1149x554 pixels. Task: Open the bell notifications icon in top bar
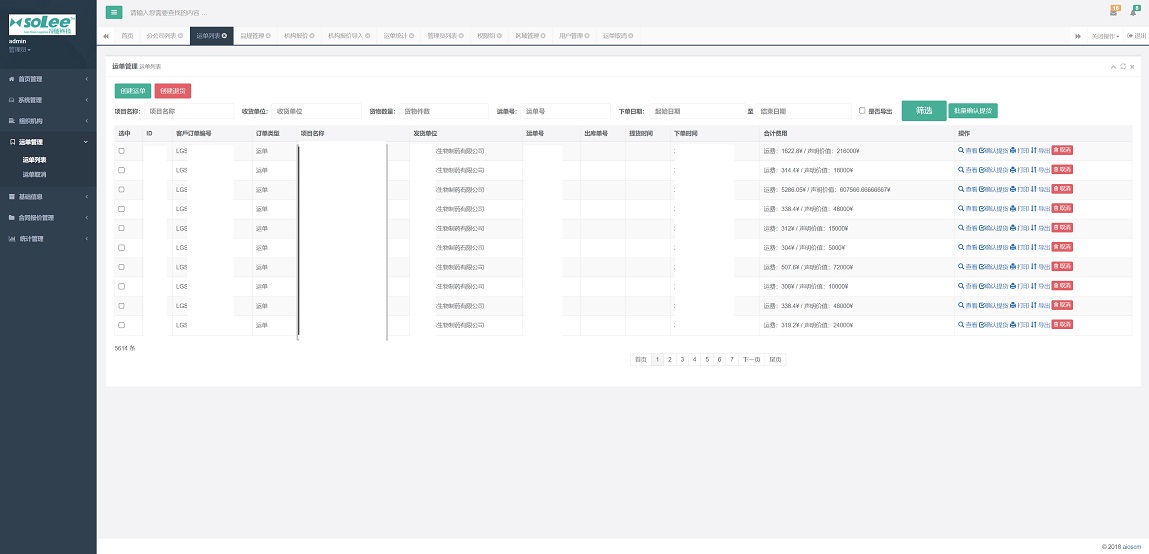pos(1134,12)
